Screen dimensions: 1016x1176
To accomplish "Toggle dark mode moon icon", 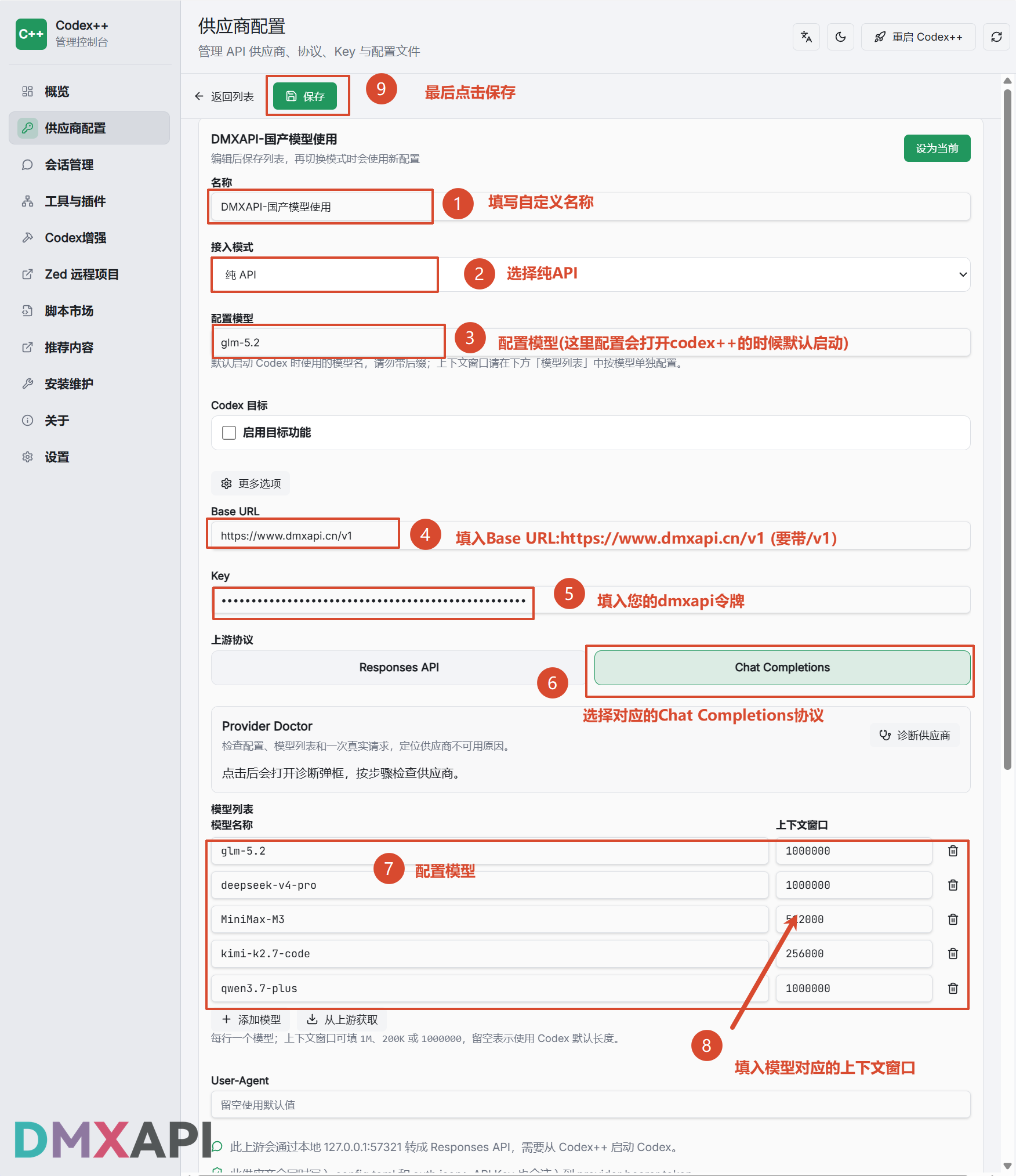I will (x=840, y=37).
